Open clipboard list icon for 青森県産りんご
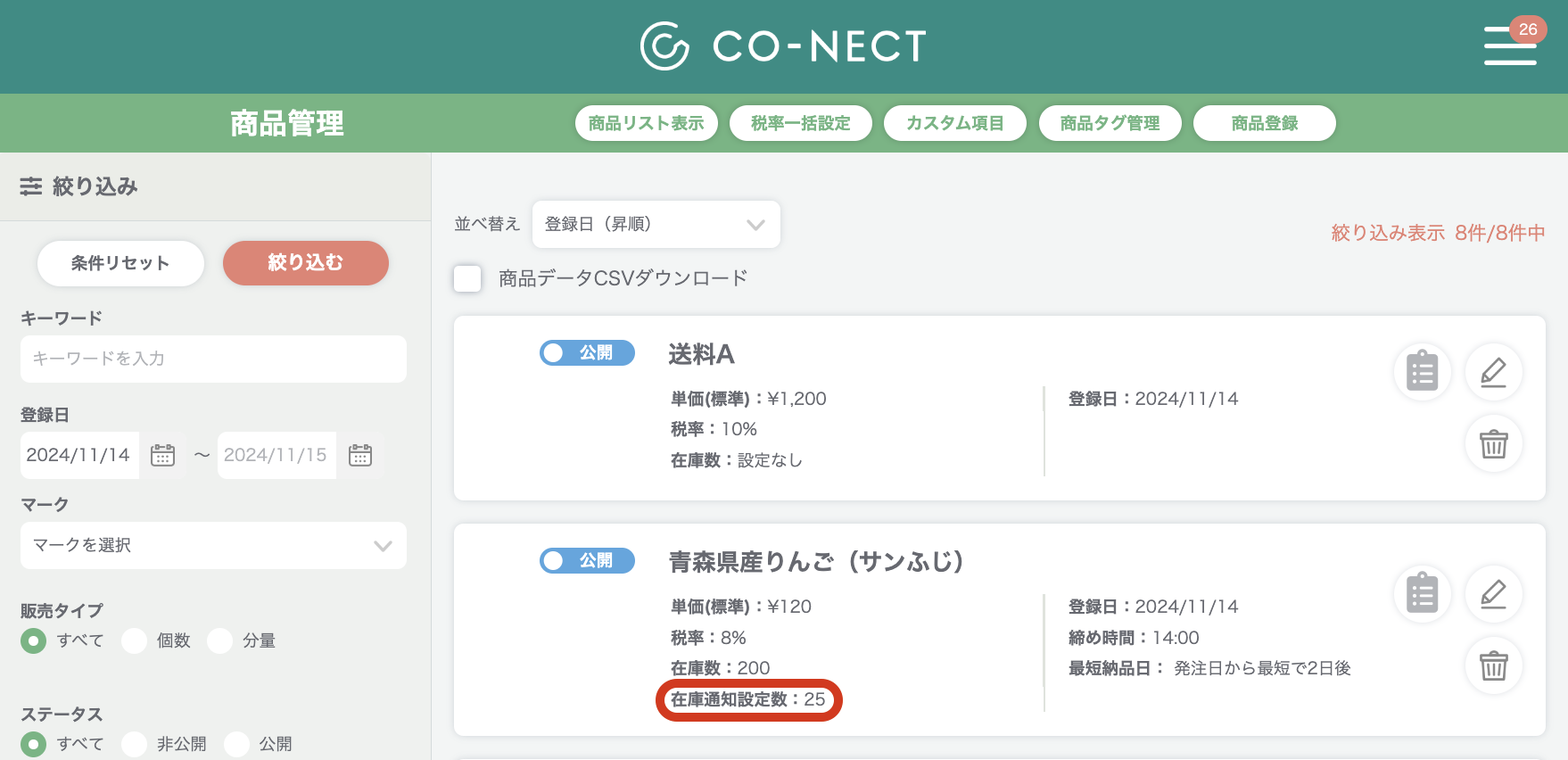Screen dimensions: 1568x760 [x=1423, y=594]
